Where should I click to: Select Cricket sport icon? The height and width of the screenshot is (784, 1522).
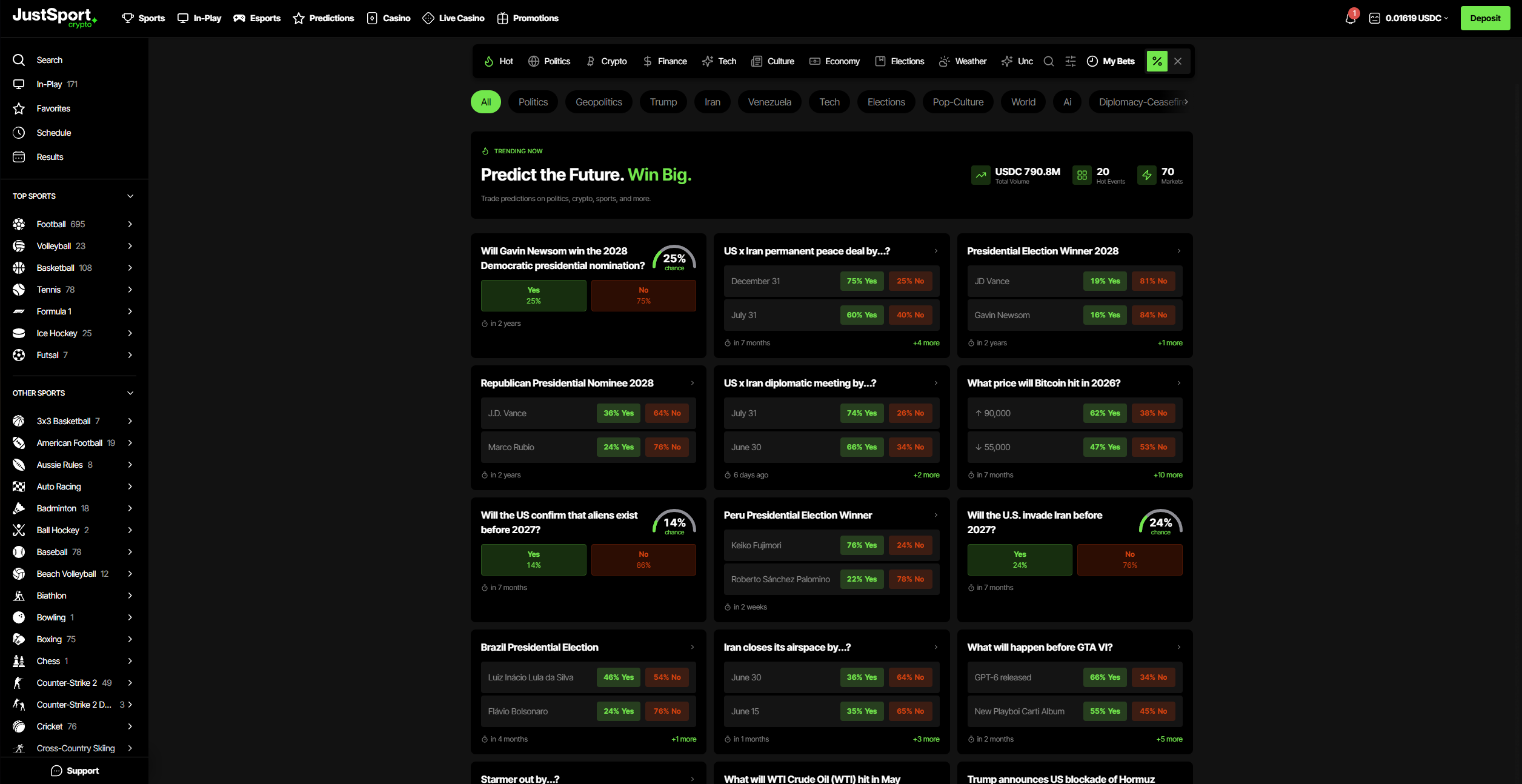[x=19, y=726]
